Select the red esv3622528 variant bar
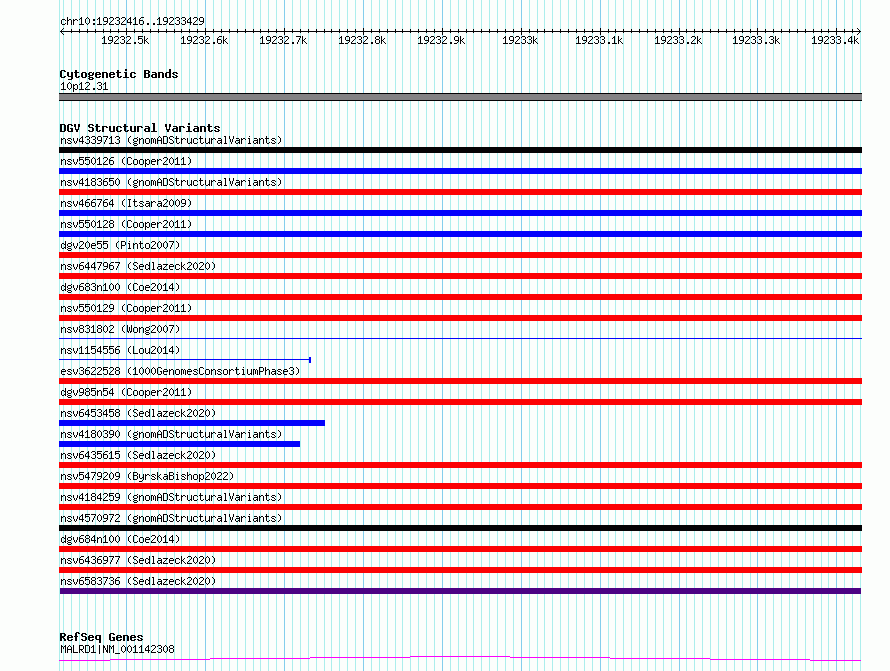This screenshot has height=671, width=890. 460,381
